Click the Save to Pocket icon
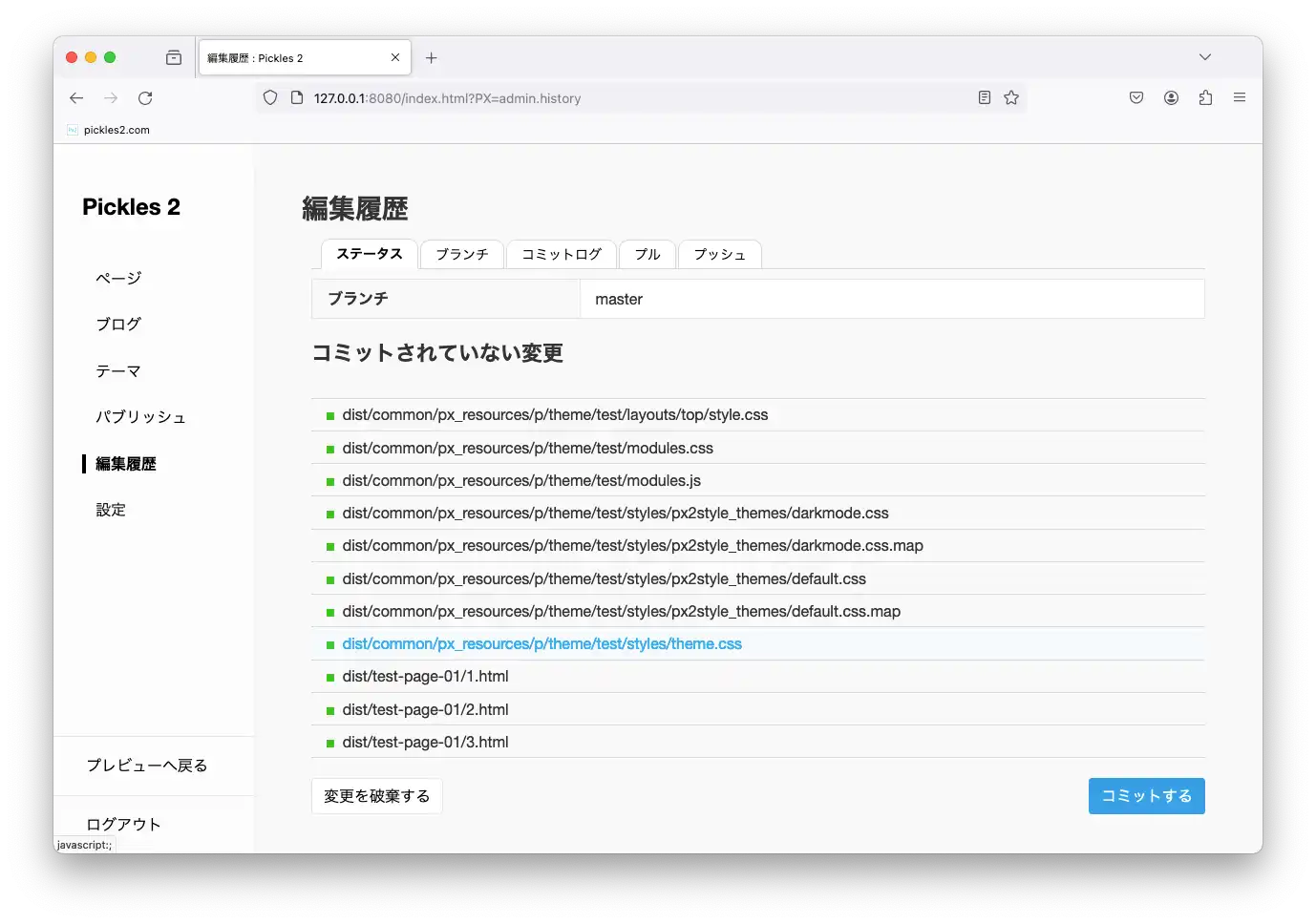 tap(1136, 98)
